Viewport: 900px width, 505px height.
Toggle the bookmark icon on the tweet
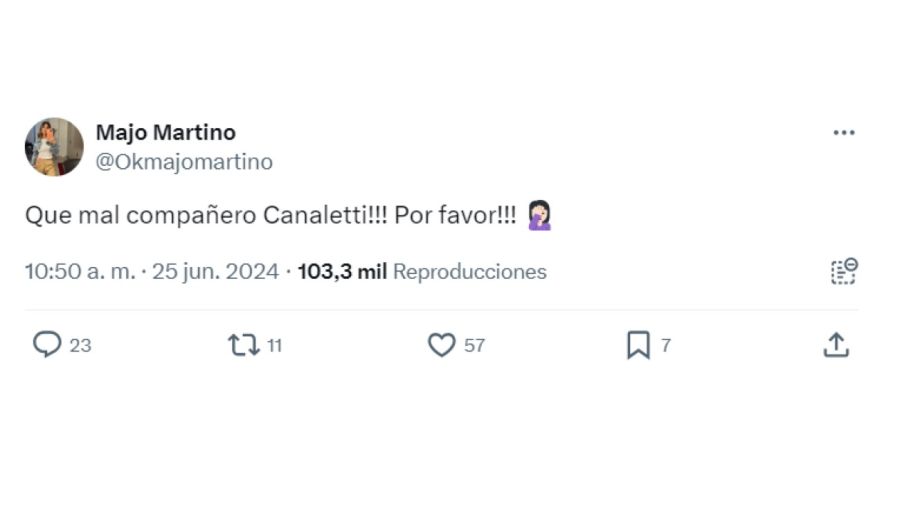point(637,345)
